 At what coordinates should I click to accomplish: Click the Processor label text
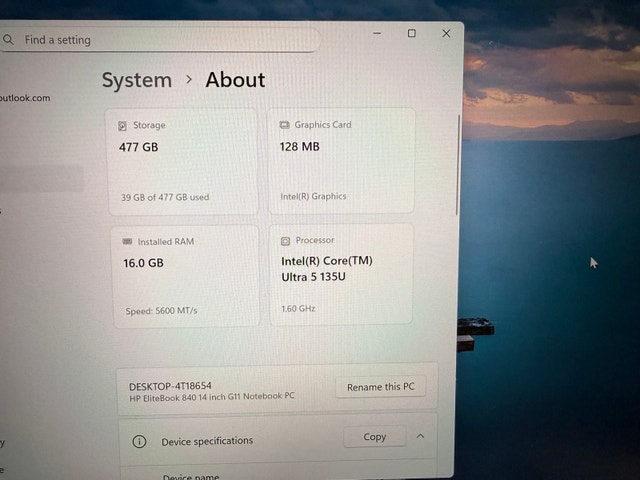315,240
